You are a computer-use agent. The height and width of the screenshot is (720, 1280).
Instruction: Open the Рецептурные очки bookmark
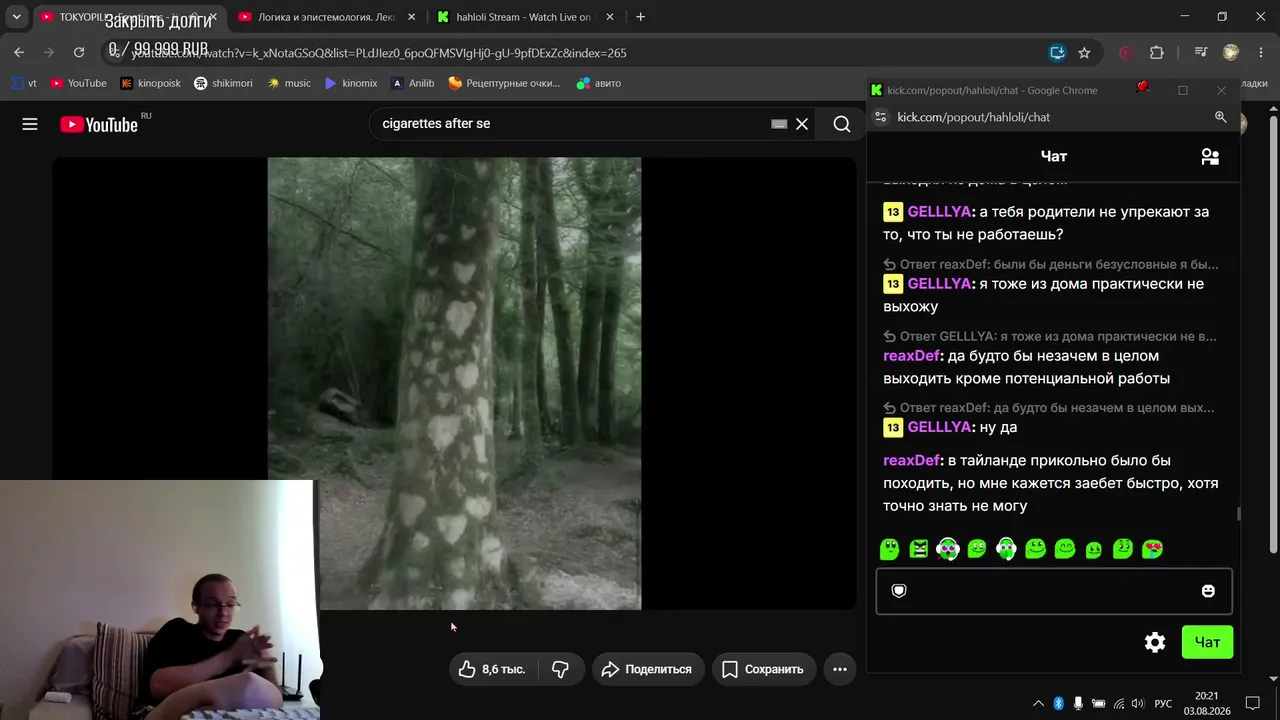coord(504,83)
